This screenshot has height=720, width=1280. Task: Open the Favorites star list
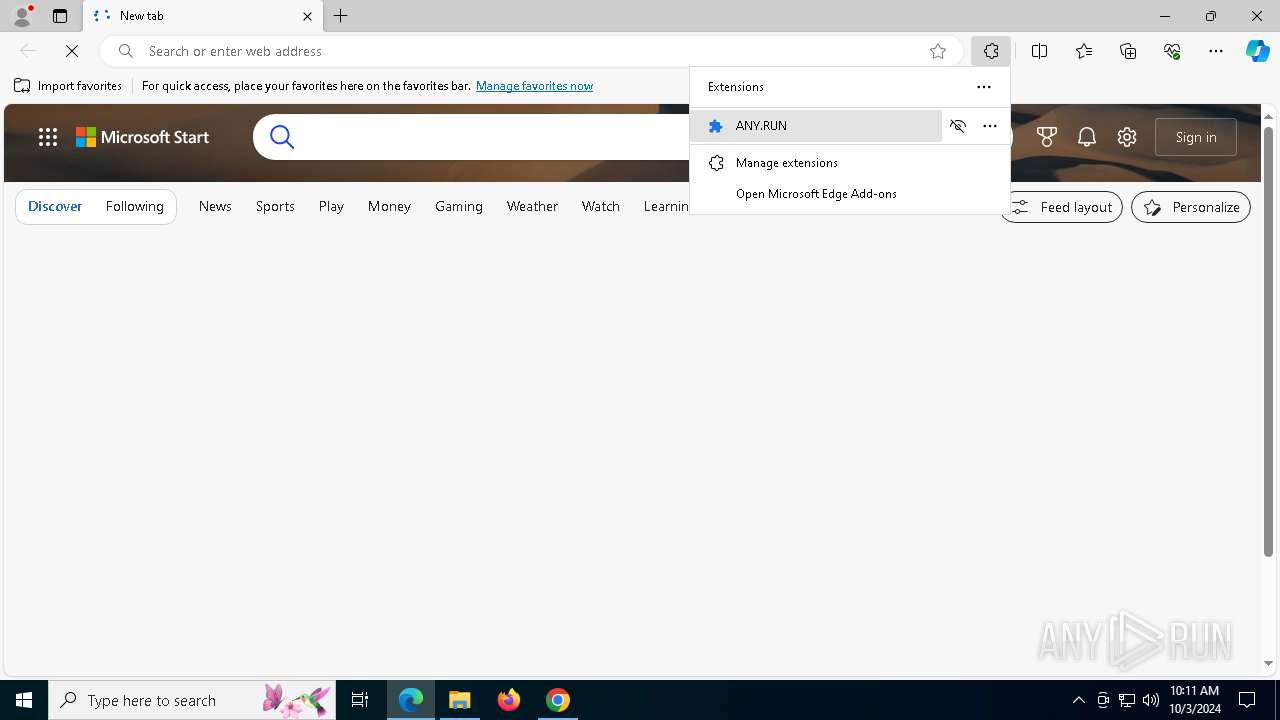[1084, 51]
